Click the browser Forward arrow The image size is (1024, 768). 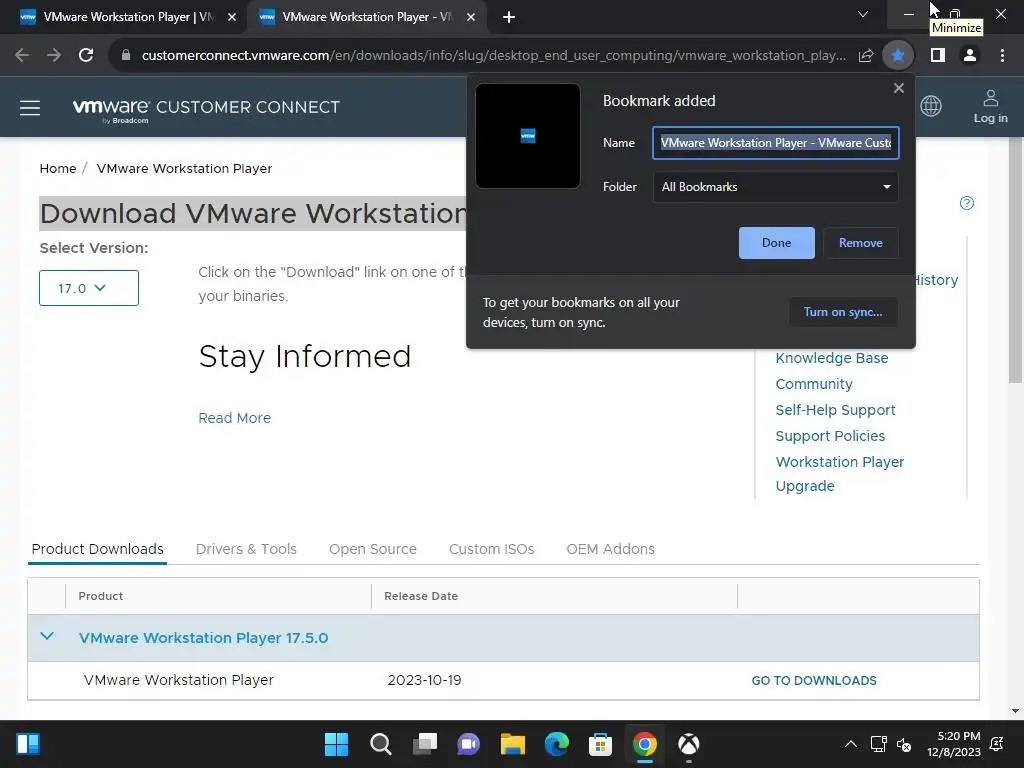(x=54, y=56)
